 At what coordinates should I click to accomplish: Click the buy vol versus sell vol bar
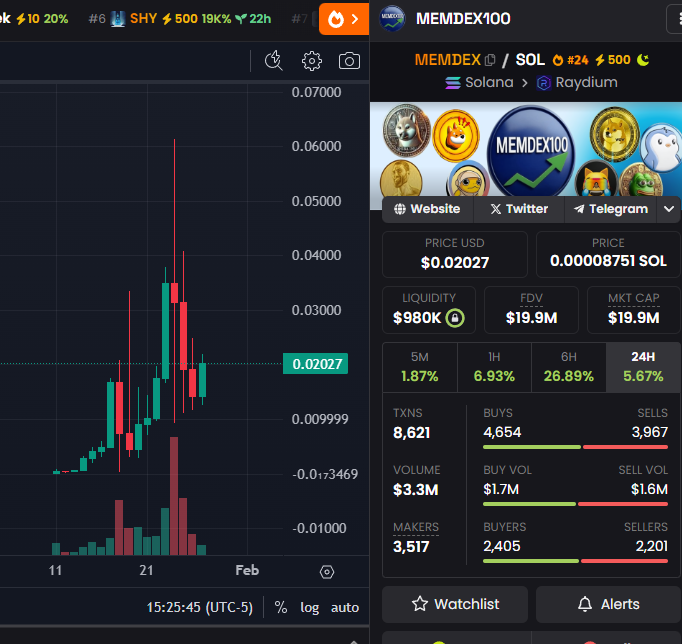point(575,504)
